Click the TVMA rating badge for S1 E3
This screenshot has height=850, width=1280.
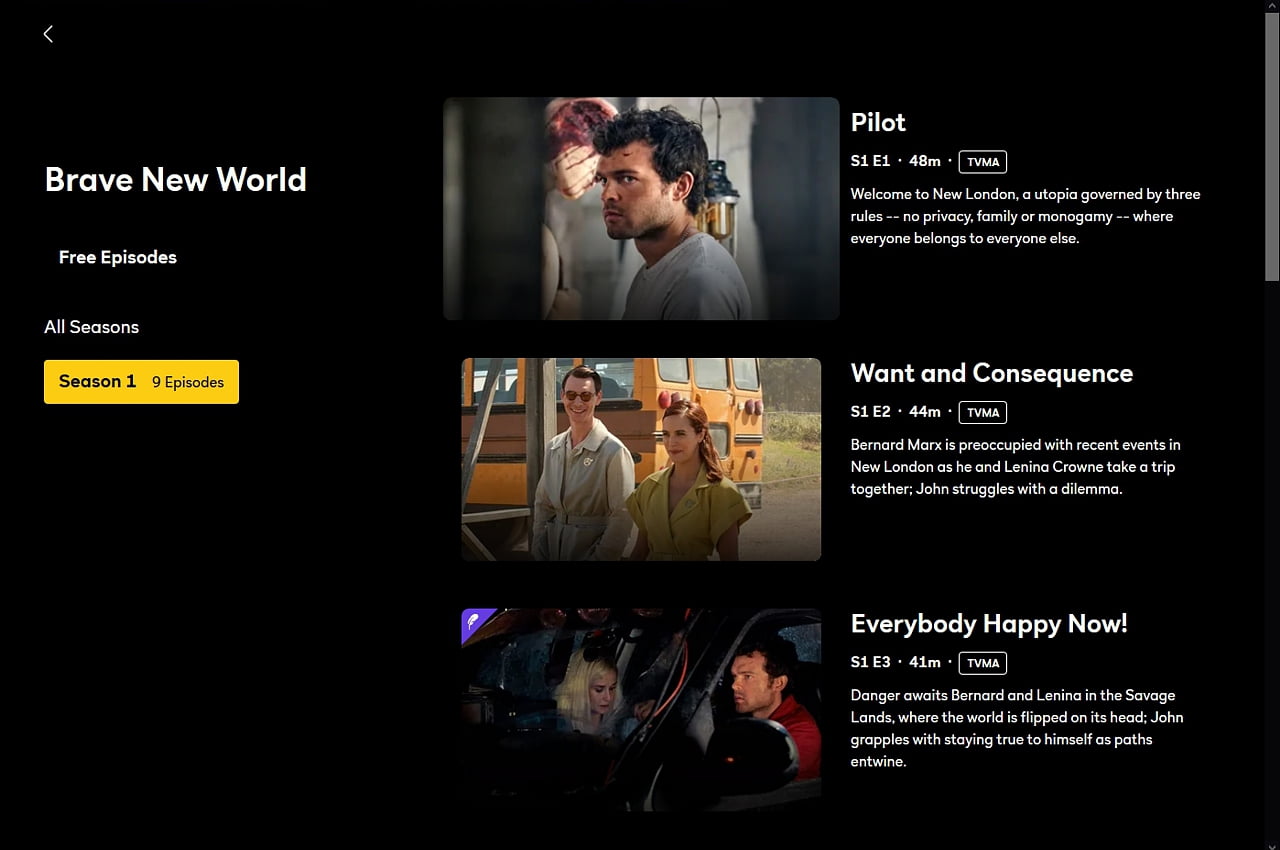point(983,663)
